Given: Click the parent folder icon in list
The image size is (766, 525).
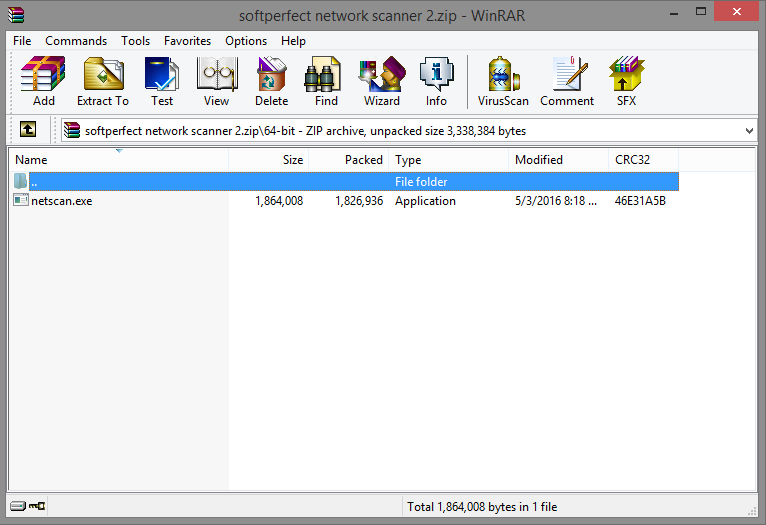Looking at the screenshot, I should [x=20, y=181].
